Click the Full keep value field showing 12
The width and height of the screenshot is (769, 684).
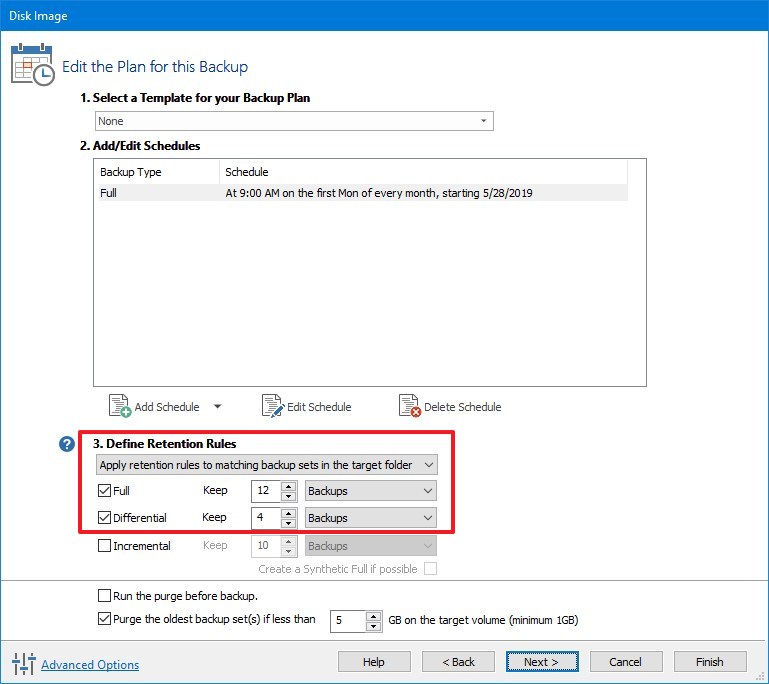266,491
